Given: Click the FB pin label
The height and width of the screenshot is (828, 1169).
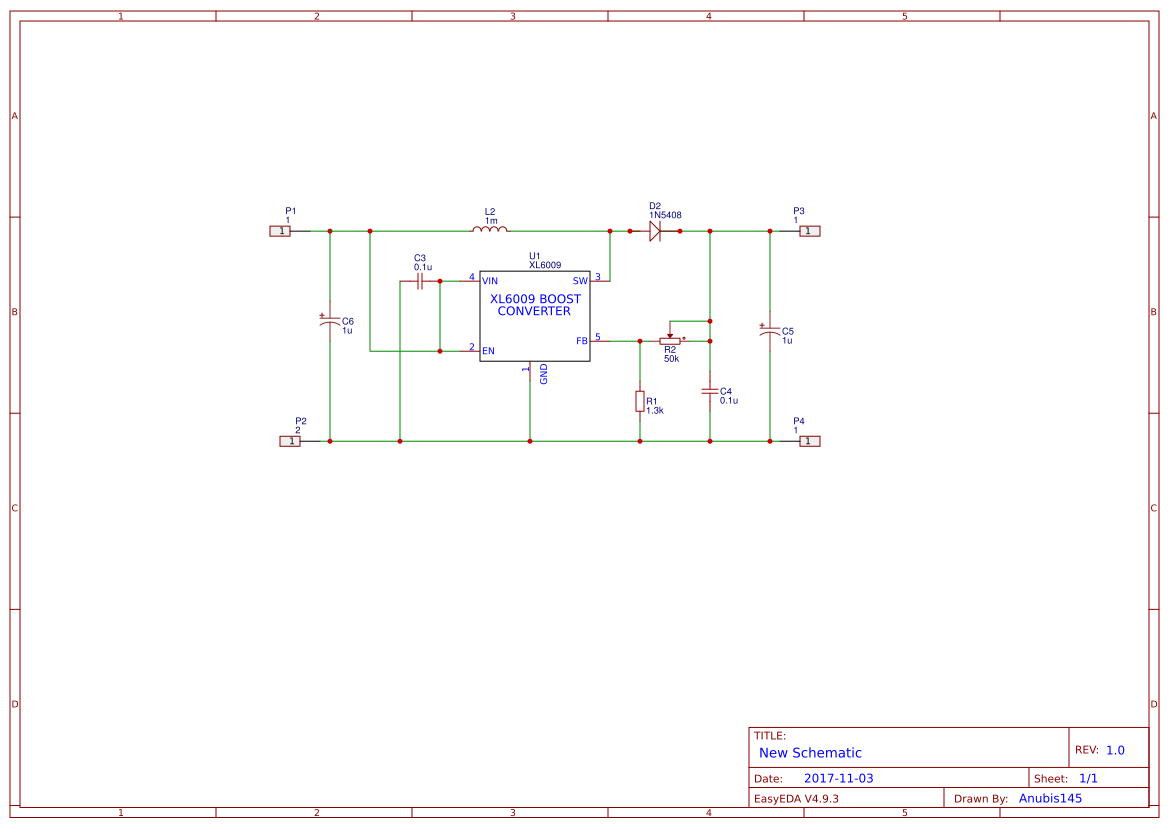Looking at the screenshot, I should pyautogui.click(x=580, y=340).
